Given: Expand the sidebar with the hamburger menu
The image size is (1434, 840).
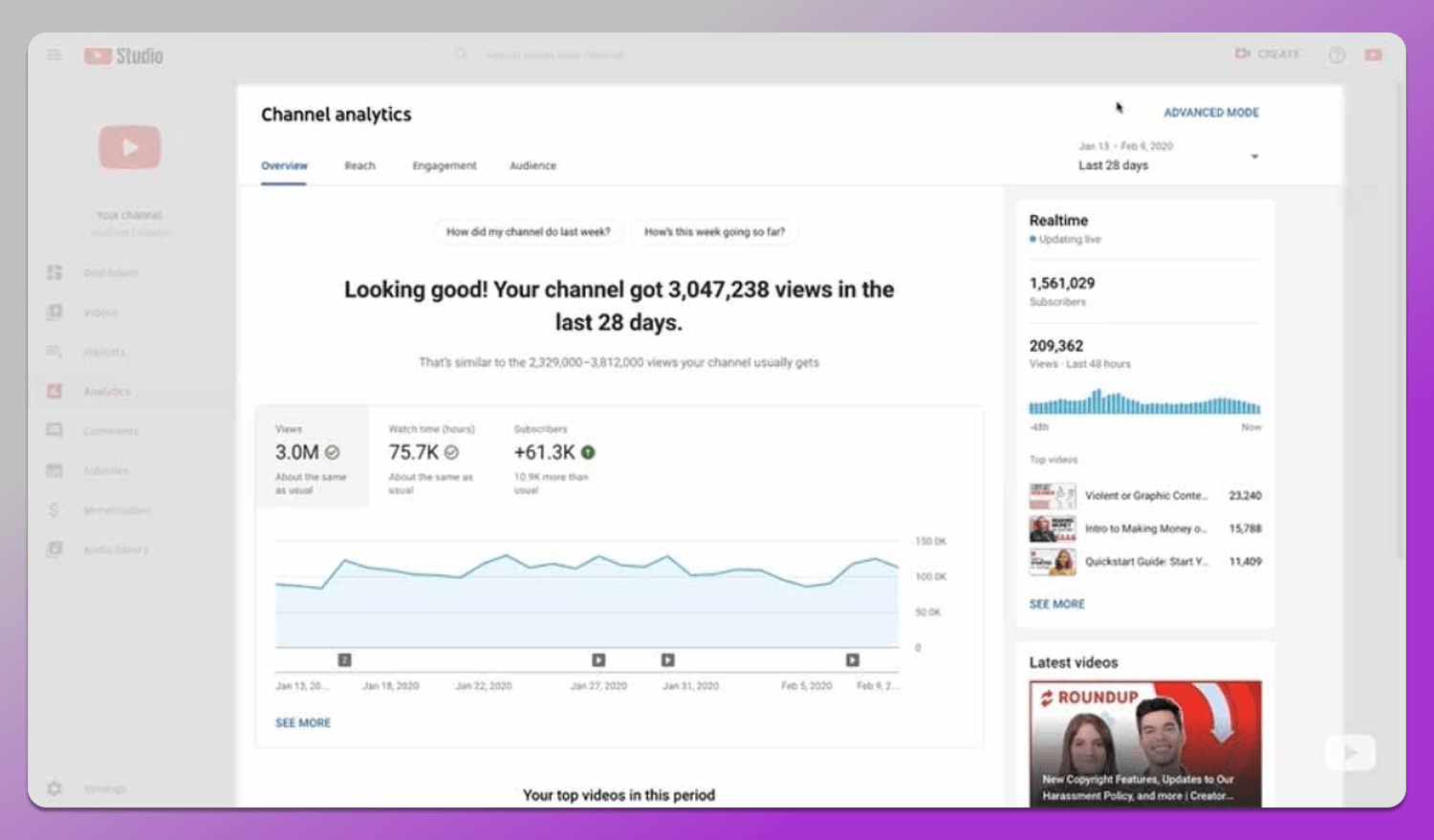Looking at the screenshot, I should (x=54, y=54).
